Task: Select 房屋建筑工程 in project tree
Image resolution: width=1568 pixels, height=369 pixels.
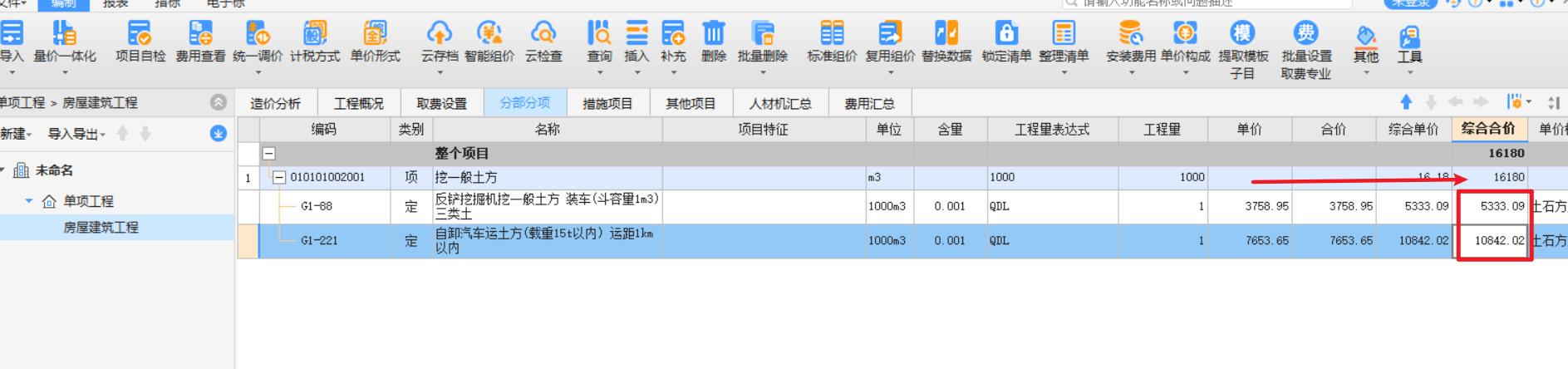Action: (x=101, y=227)
